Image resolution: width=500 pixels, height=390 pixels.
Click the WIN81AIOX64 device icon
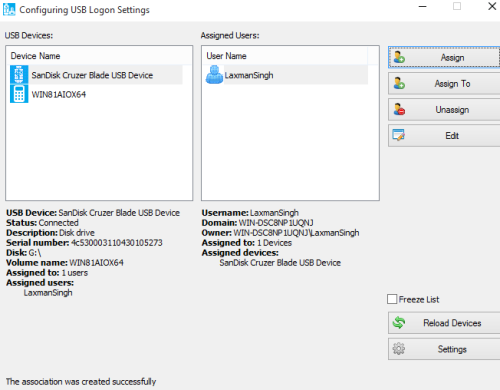click(19, 94)
